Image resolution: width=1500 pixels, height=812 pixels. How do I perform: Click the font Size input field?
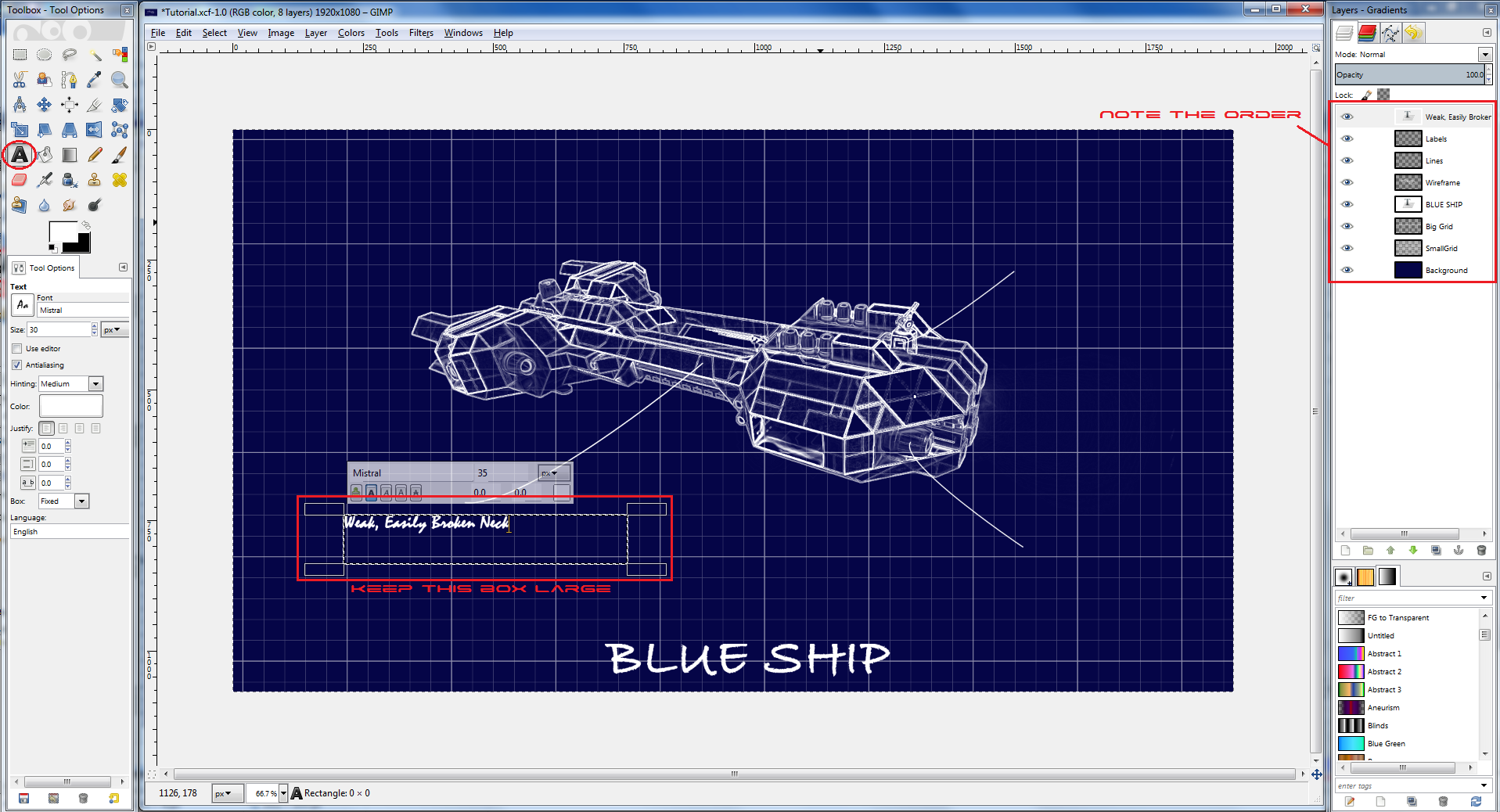[59, 330]
